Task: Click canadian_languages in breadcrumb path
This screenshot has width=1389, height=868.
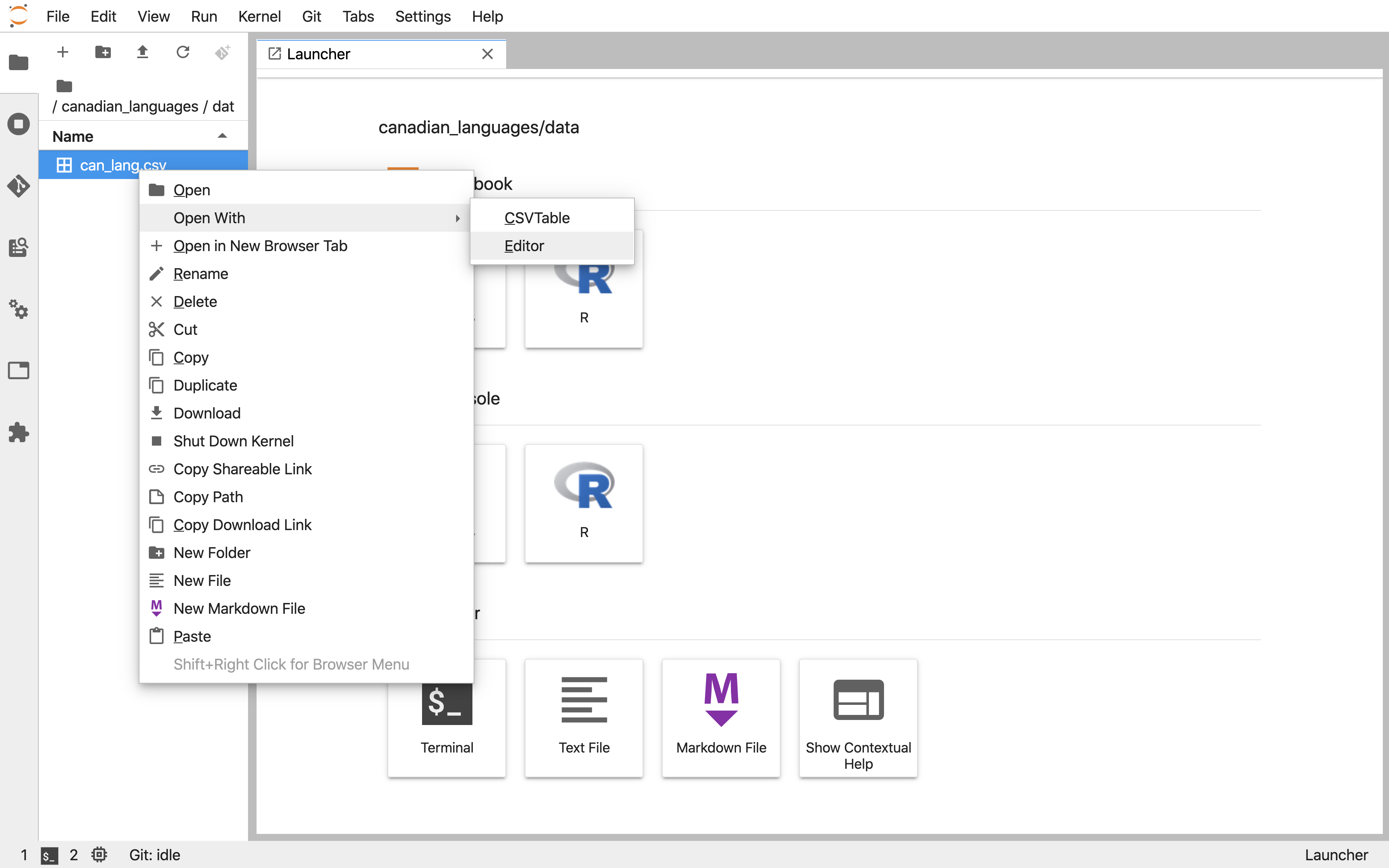Action: (130, 107)
